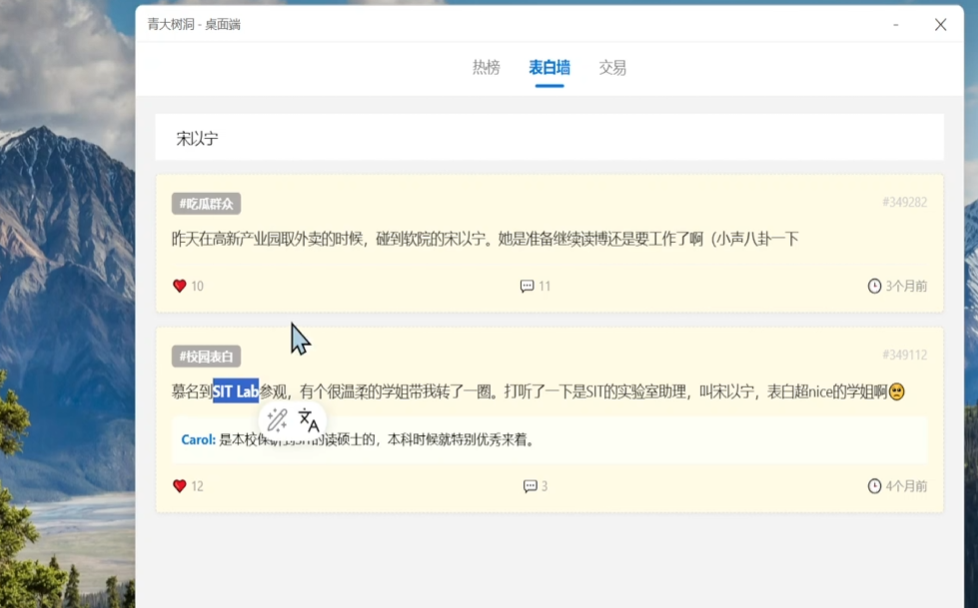Click the clock icon beside 4个月前
Screen dimensions: 978x608
pyautogui.click(x=871, y=486)
